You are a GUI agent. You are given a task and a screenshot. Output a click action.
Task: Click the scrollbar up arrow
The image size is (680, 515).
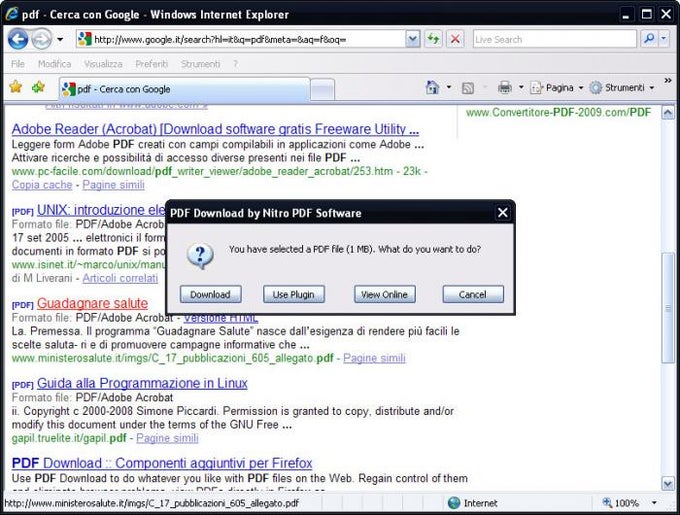click(x=668, y=113)
